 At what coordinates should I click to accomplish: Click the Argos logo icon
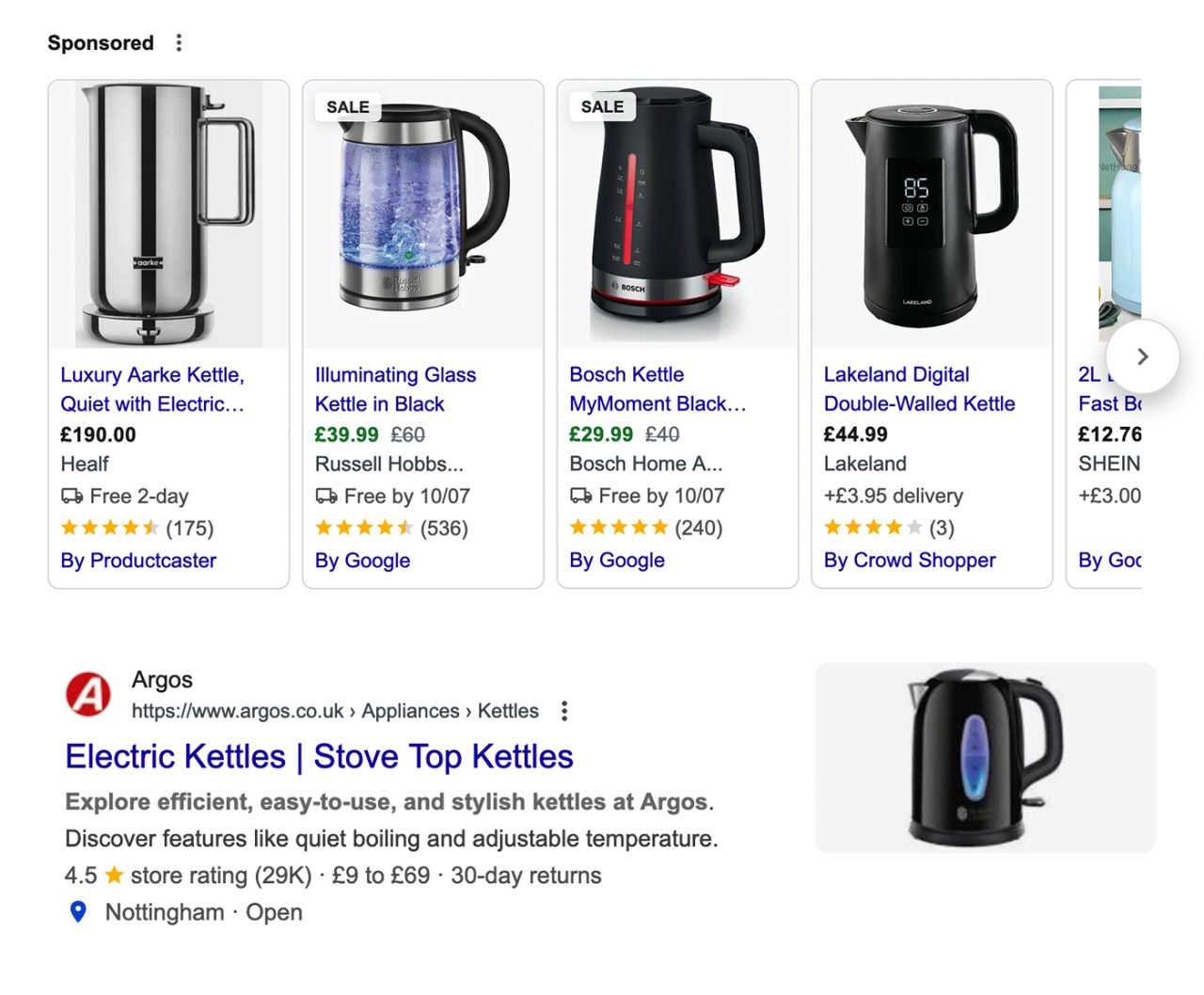pos(88,695)
